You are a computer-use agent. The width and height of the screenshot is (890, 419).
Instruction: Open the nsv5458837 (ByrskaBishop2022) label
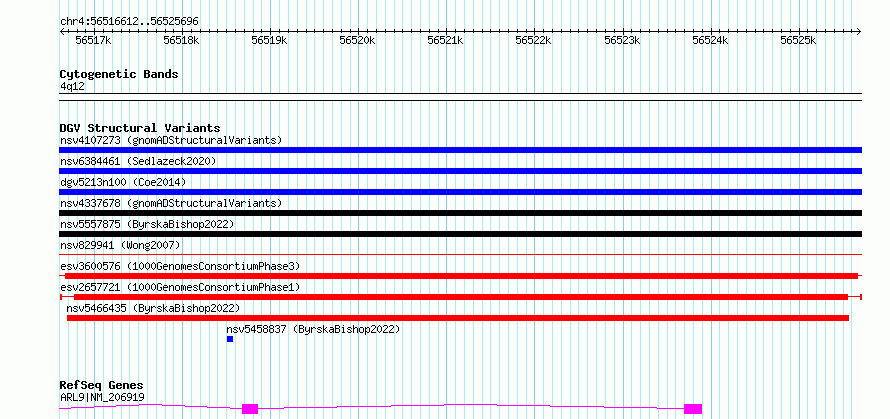tap(313, 329)
